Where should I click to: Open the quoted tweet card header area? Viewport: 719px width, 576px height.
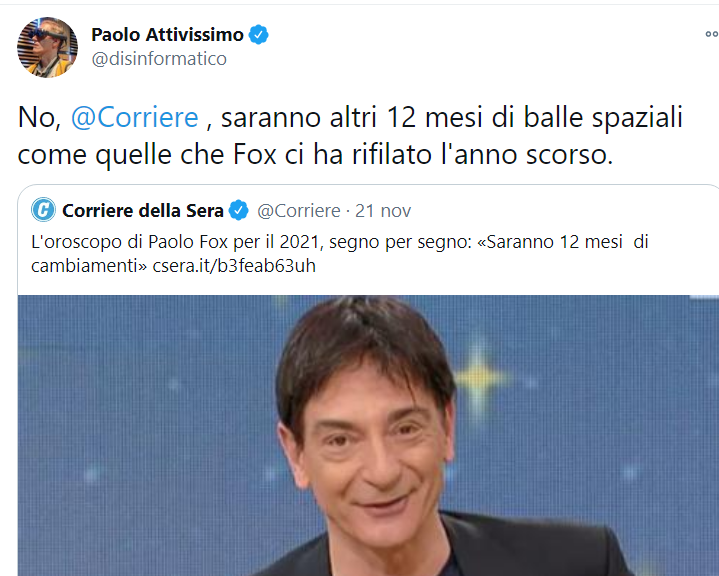pyautogui.click(x=221, y=210)
